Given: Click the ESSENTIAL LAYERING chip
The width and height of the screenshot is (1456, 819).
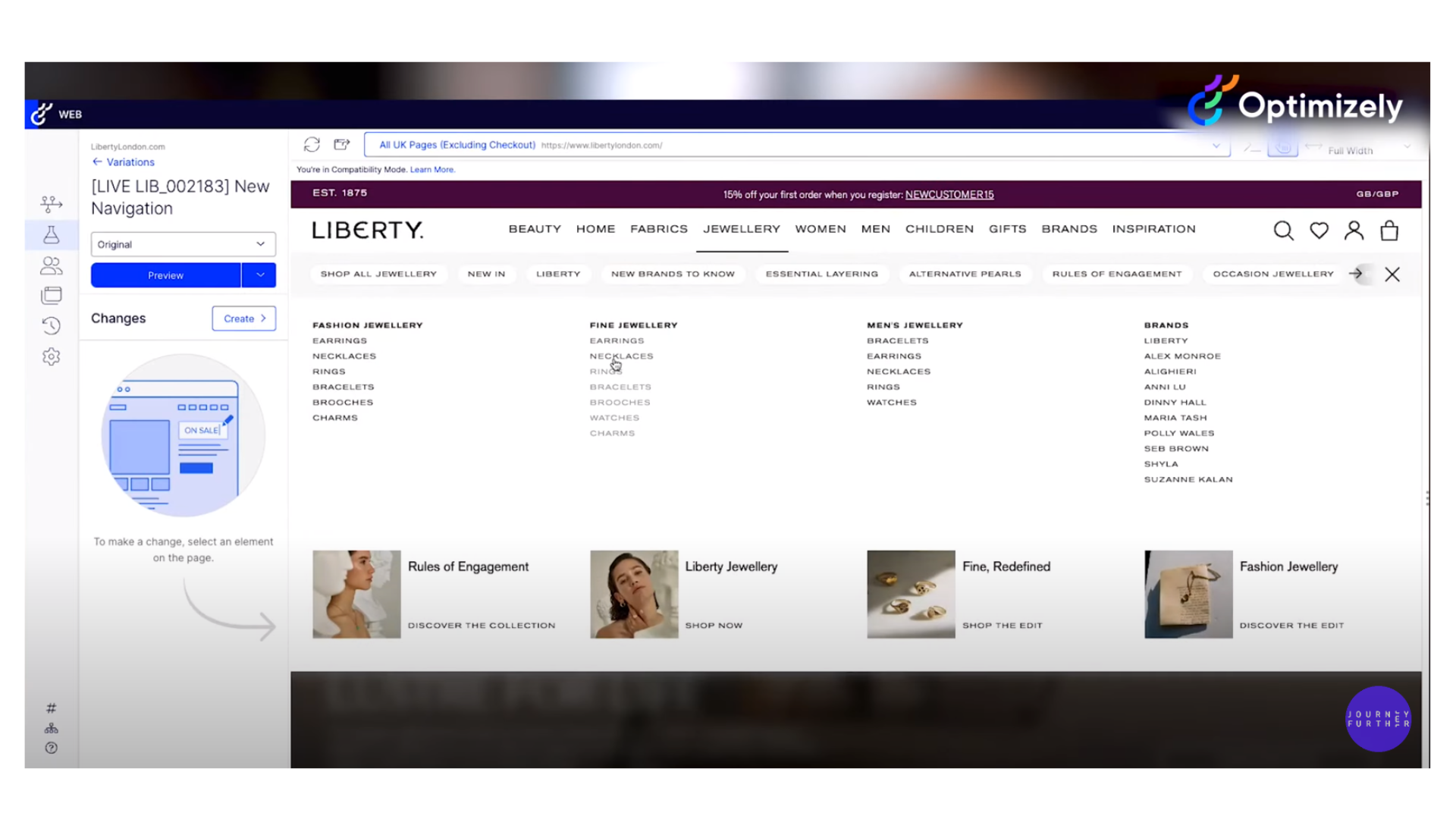Looking at the screenshot, I should [822, 274].
